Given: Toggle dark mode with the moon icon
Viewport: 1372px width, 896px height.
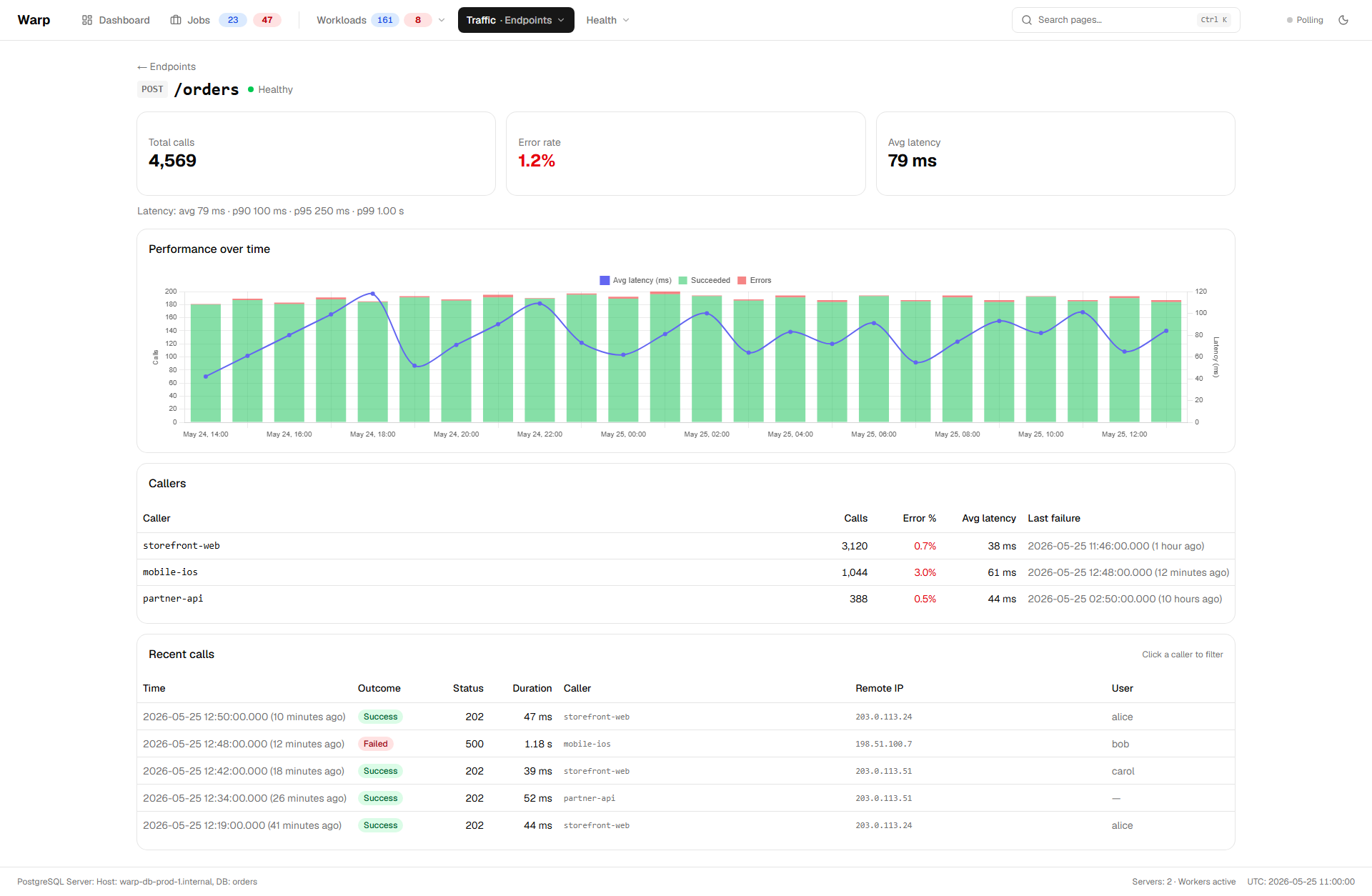Looking at the screenshot, I should click(1343, 20).
